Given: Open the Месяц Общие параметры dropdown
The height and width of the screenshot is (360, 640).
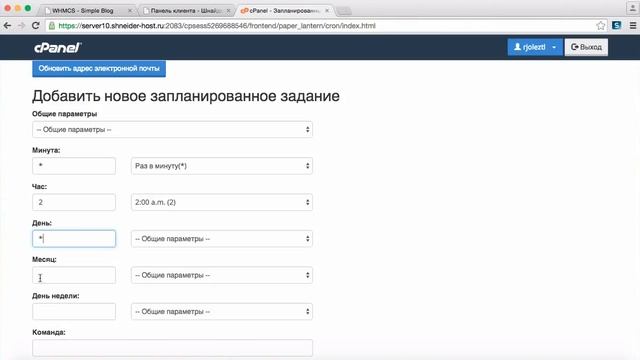Looking at the screenshot, I should [222, 275].
